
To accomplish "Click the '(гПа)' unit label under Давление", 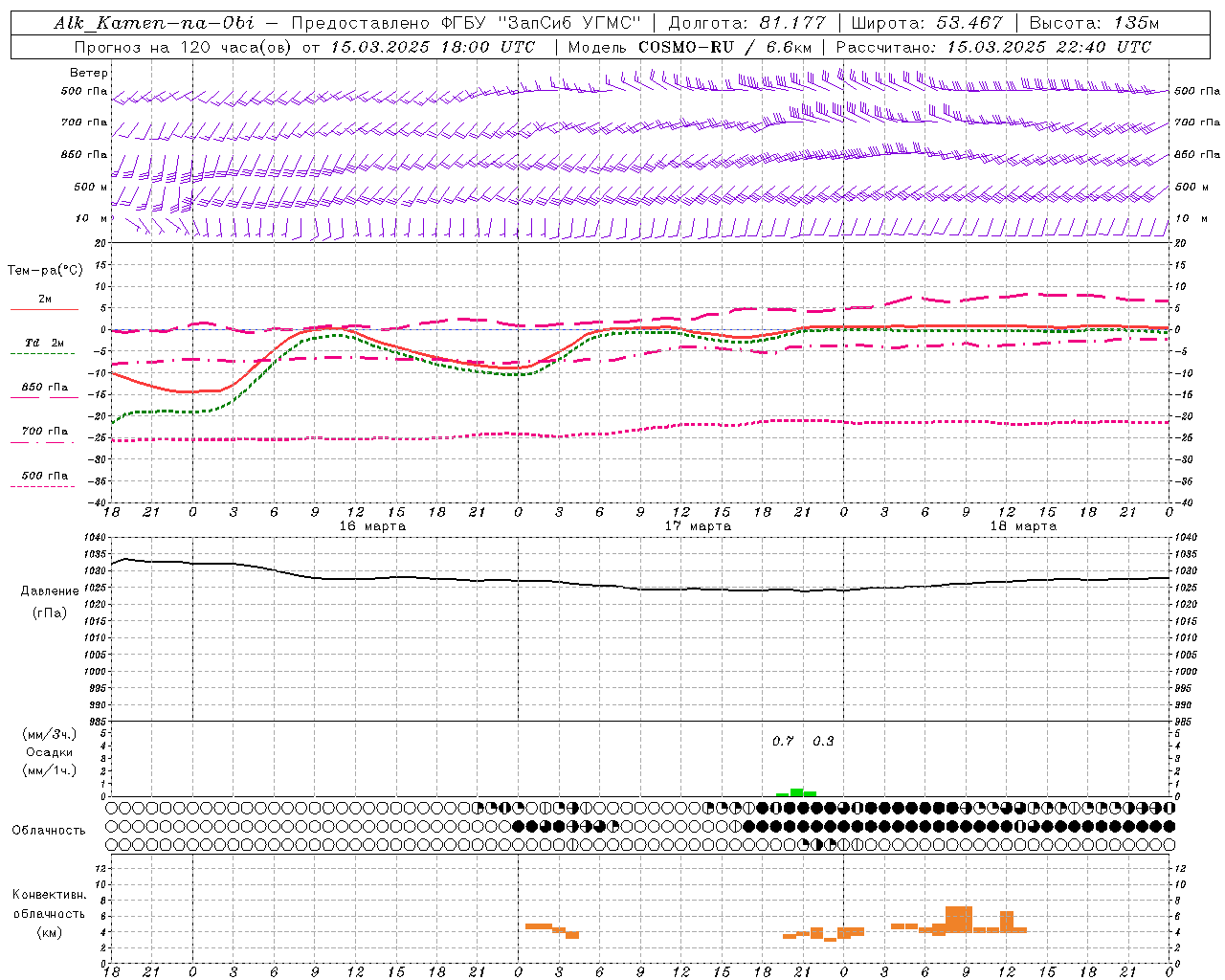I will click(50, 613).
